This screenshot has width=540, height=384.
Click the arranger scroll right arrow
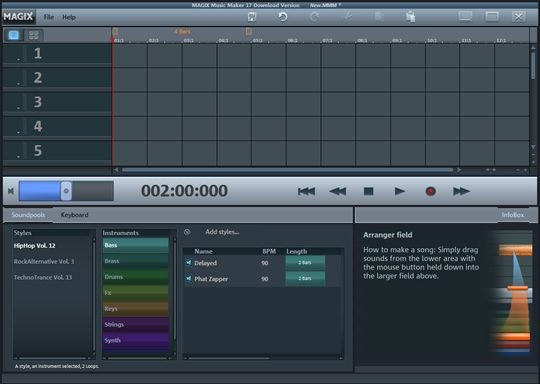coord(459,170)
